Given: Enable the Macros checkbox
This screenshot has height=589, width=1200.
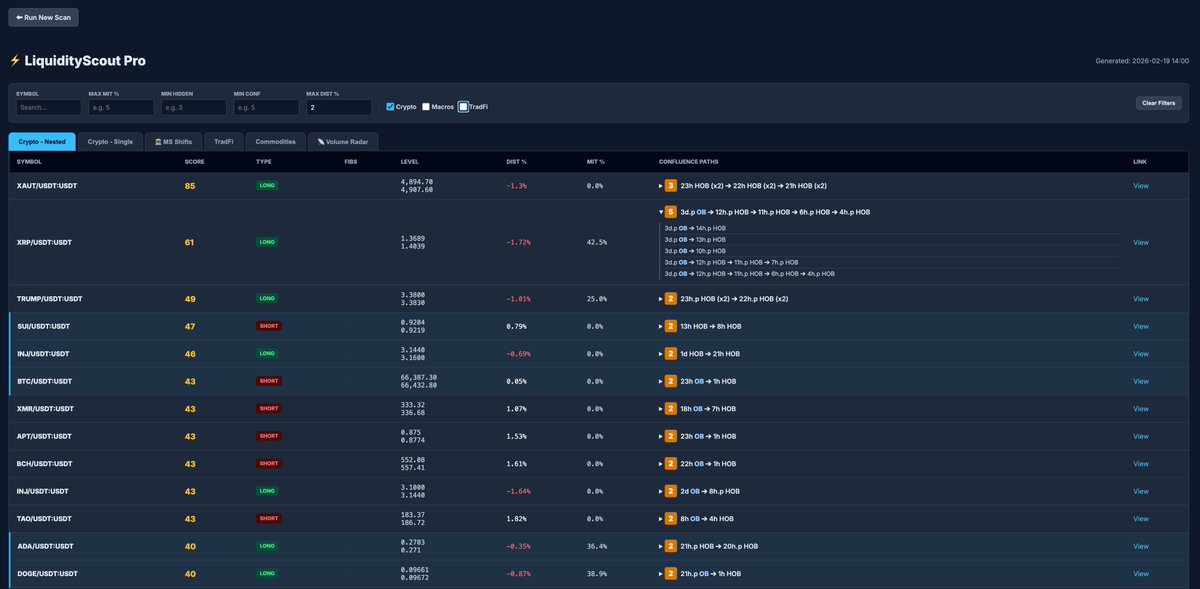Looking at the screenshot, I should pos(426,106).
